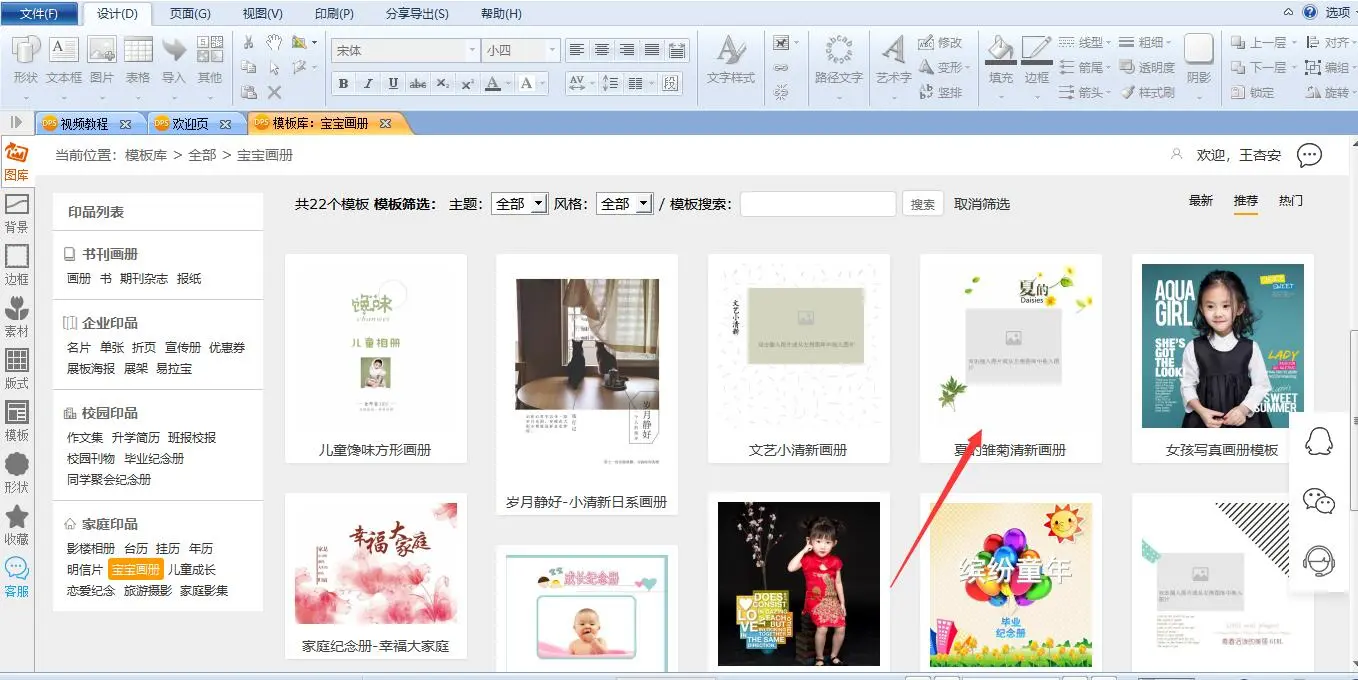1358x680 pixels.
Task: Open the 宋体 font name dropdown
Action: click(x=472, y=50)
